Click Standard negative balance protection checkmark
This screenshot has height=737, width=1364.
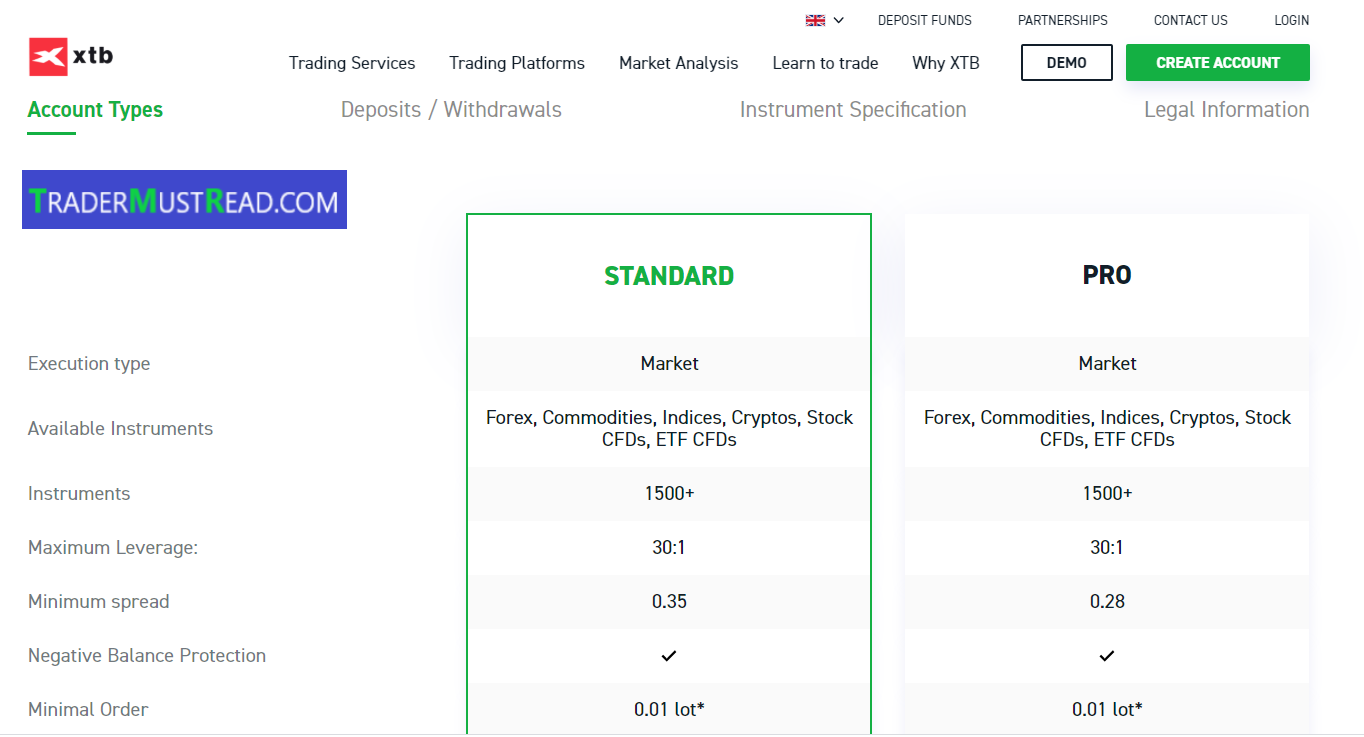pos(669,656)
